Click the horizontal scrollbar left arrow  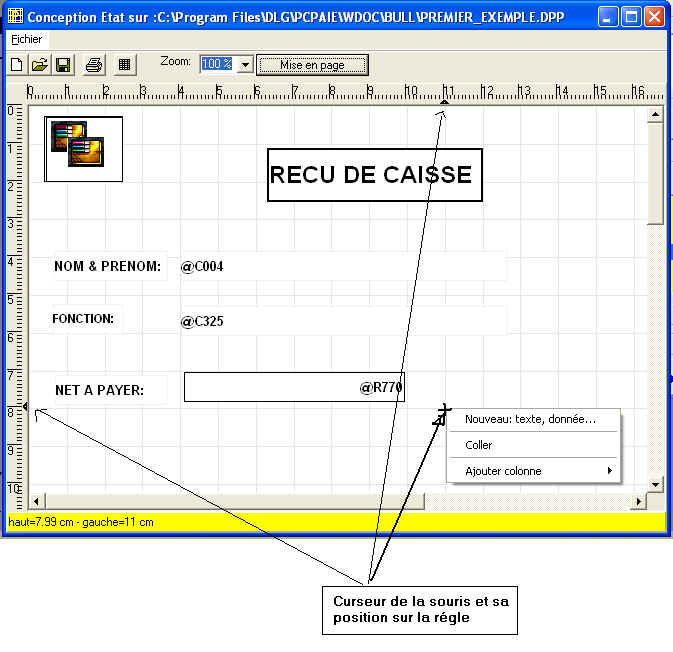pyautogui.click(x=37, y=500)
